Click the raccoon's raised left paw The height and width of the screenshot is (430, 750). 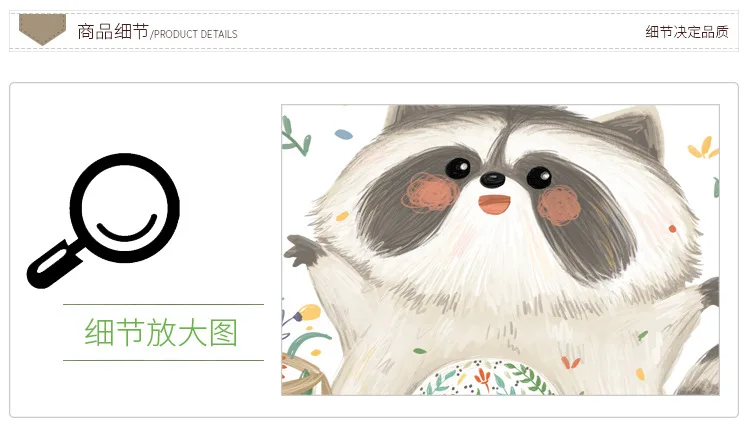coord(301,250)
